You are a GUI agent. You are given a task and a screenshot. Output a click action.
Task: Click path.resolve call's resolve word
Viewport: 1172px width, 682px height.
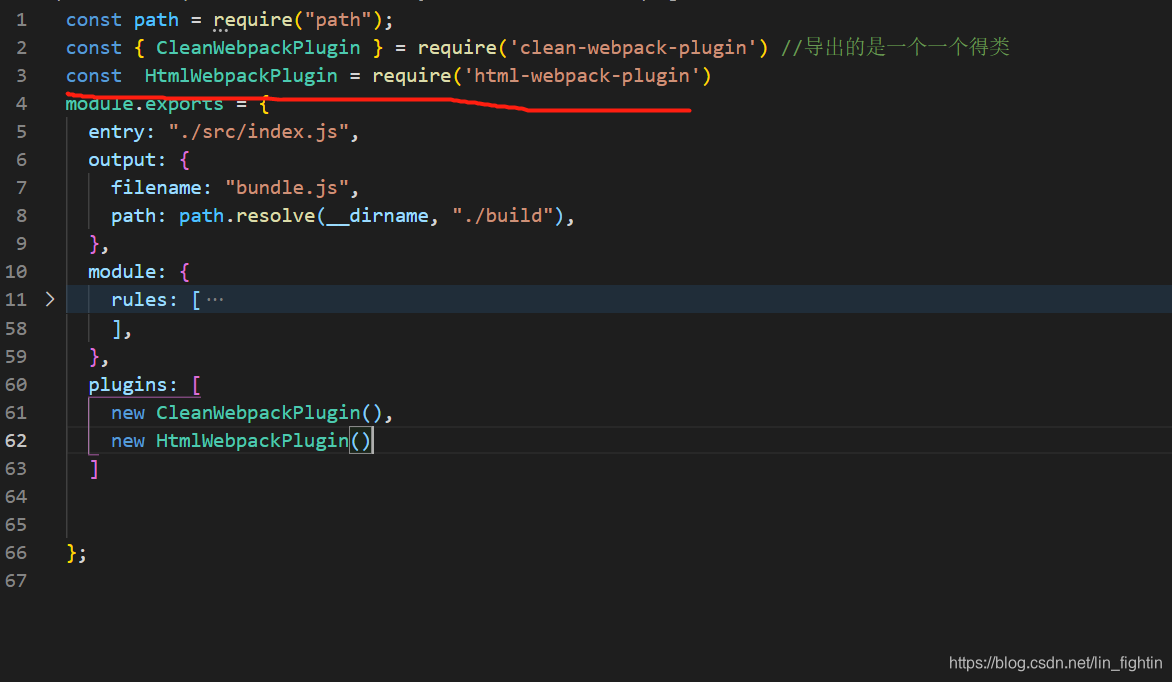275,216
